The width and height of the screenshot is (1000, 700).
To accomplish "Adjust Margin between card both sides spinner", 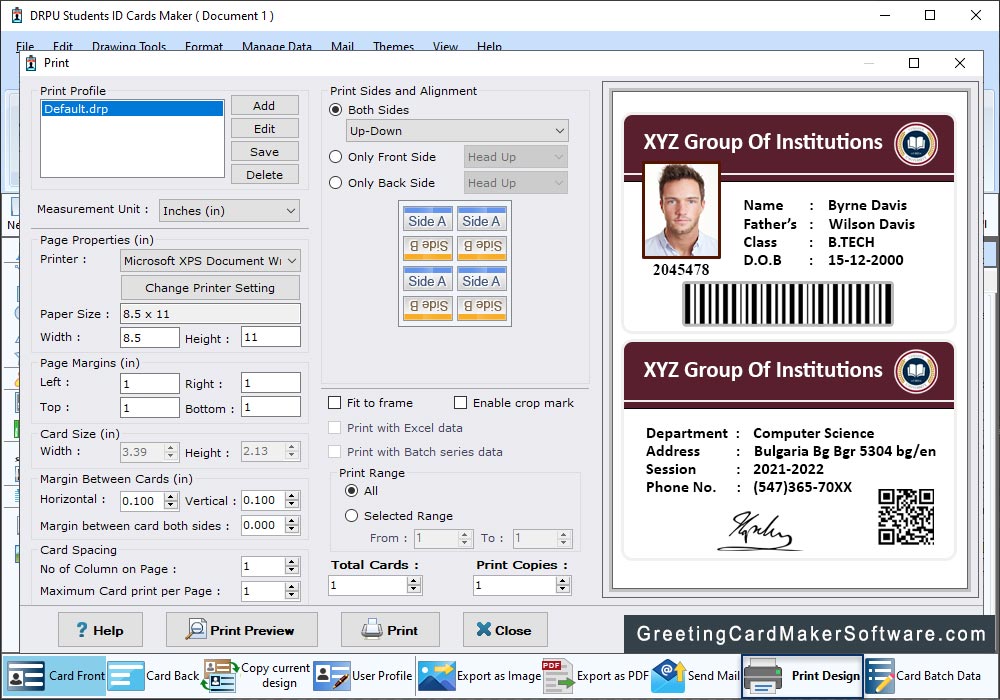I will click(292, 525).
